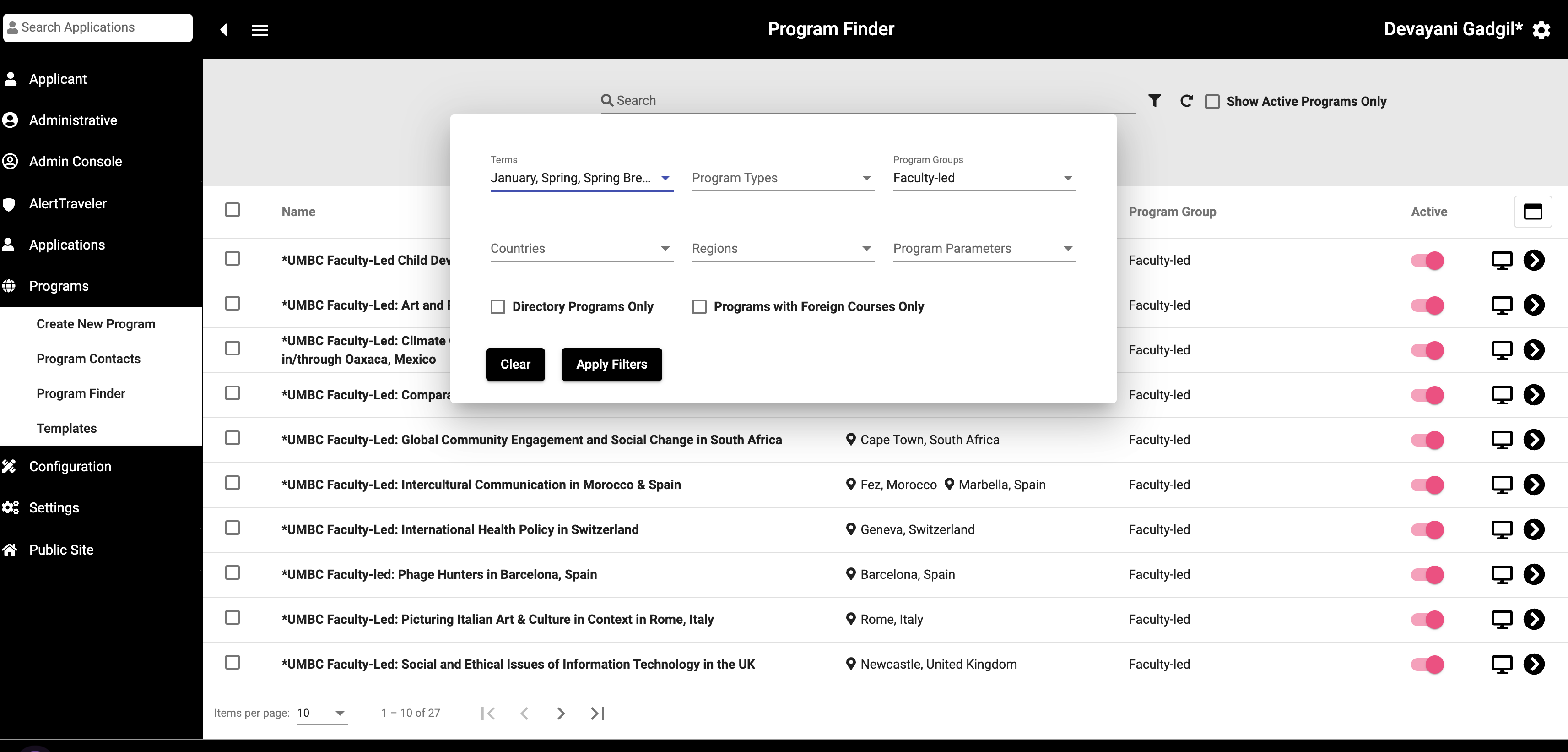This screenshot has height=752, width=1568.
Task: Open the filter funnel icon above the list
Action: [1155, 100]
